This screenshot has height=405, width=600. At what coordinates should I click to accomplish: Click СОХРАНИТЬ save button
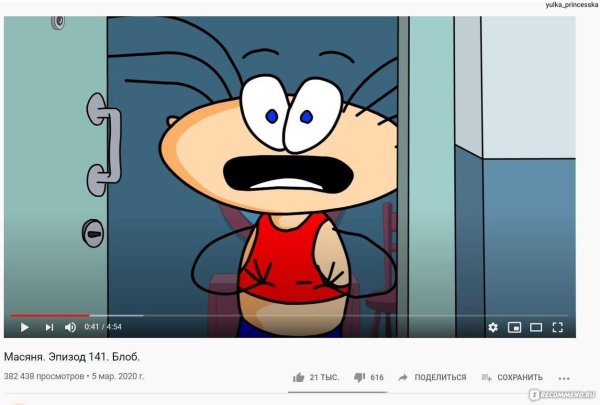click(520, 377)
